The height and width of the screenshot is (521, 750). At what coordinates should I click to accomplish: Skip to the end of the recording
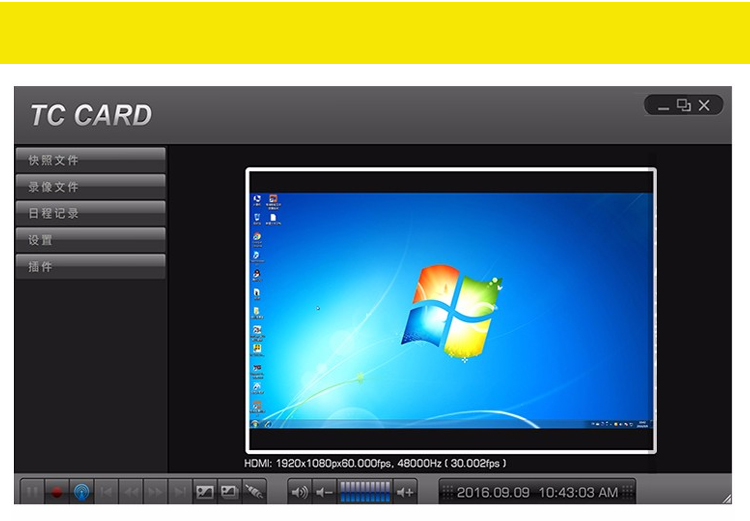tap(180, 492)
